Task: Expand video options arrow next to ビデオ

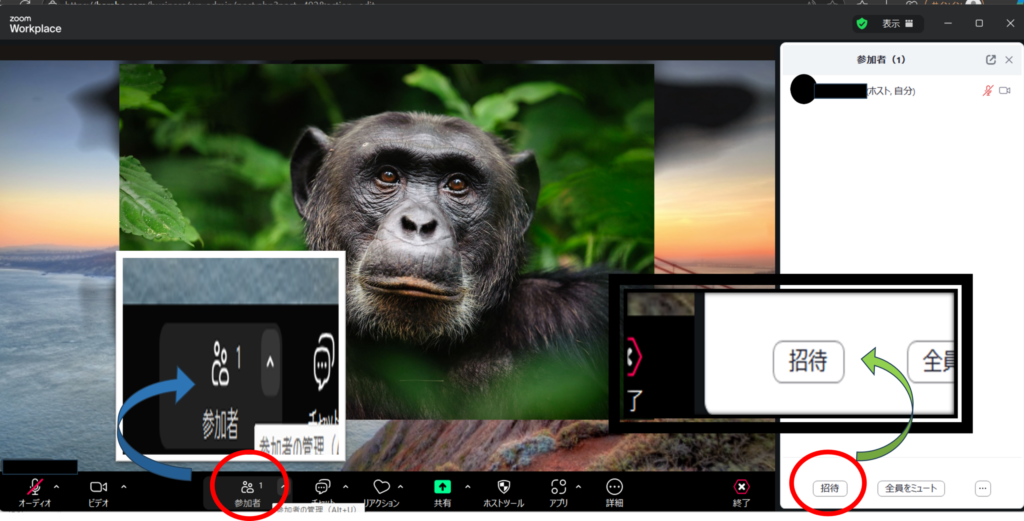Action: coord(123,487)
